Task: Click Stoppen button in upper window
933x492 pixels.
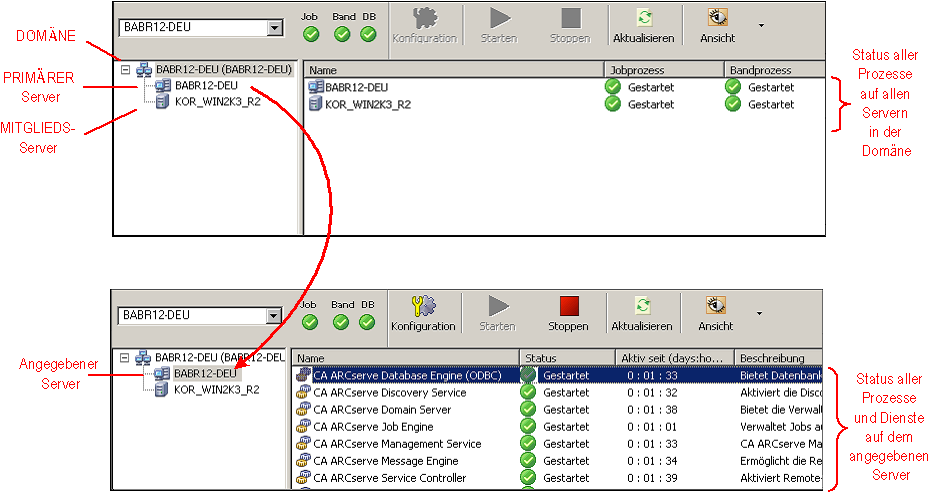Action: (x=570, y=26)
